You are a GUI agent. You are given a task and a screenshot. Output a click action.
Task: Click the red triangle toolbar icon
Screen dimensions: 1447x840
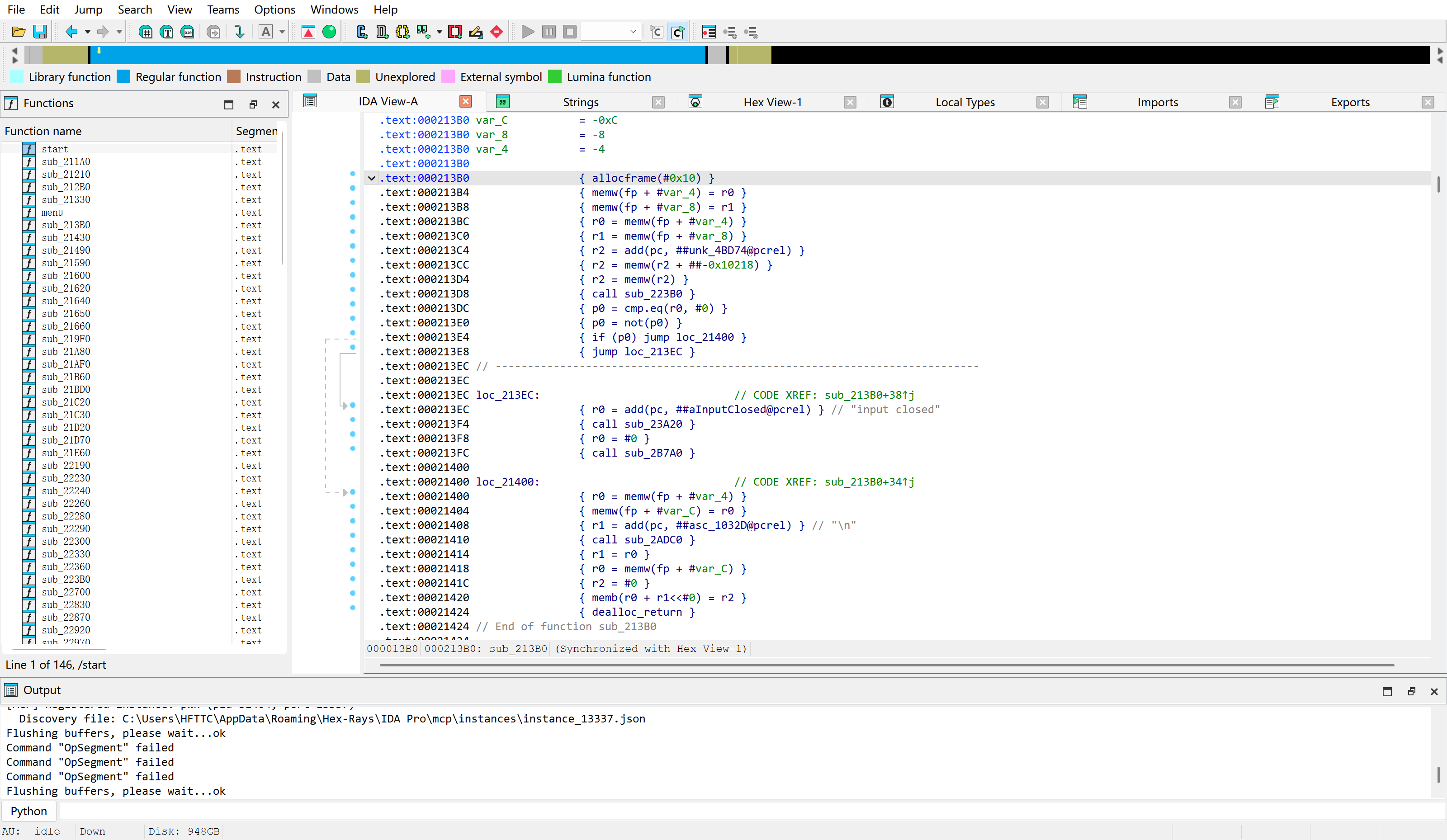pos(308,32)
